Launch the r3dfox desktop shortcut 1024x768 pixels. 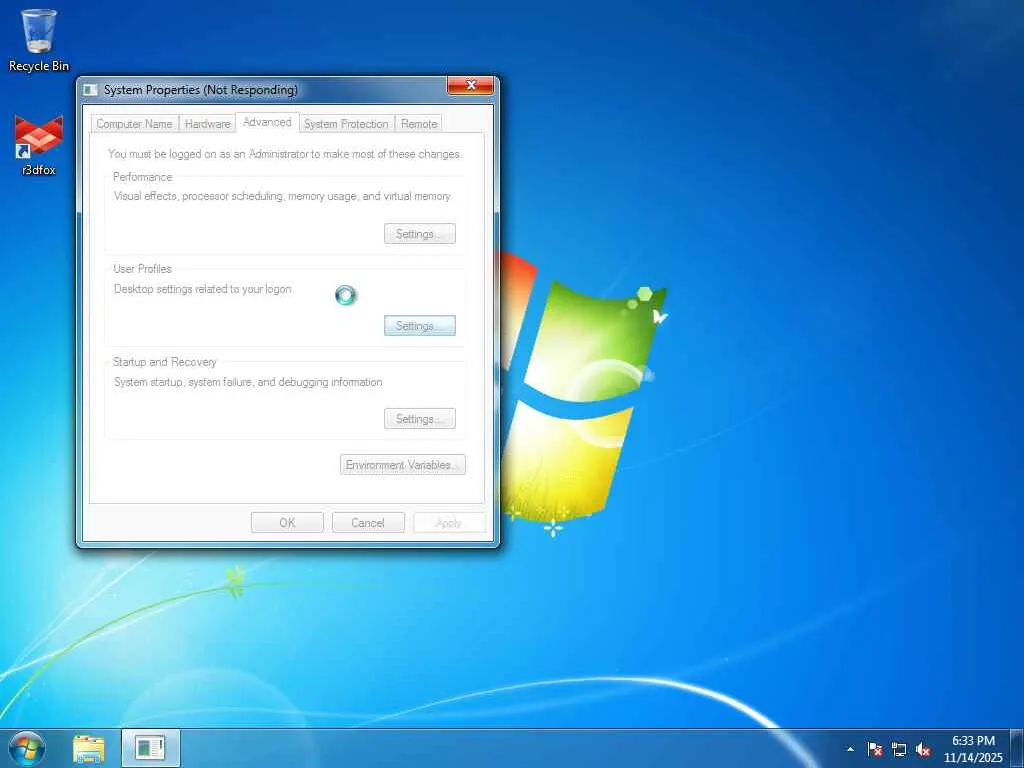point(39,145)
